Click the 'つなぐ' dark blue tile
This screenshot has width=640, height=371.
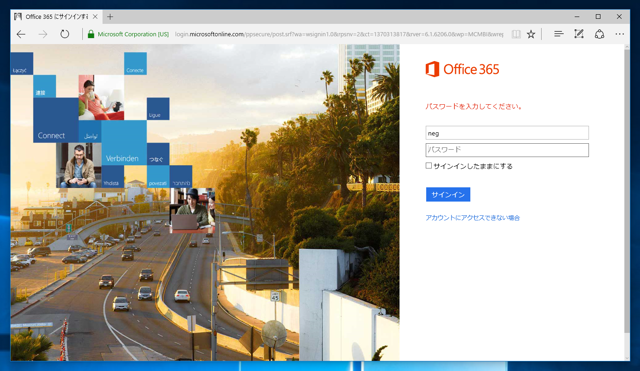(158, 154)
